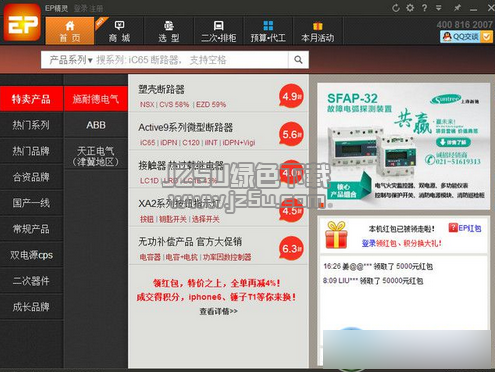Open the 首页 home tab
Screen dimensions: 495x372
(x=70, y=31)
